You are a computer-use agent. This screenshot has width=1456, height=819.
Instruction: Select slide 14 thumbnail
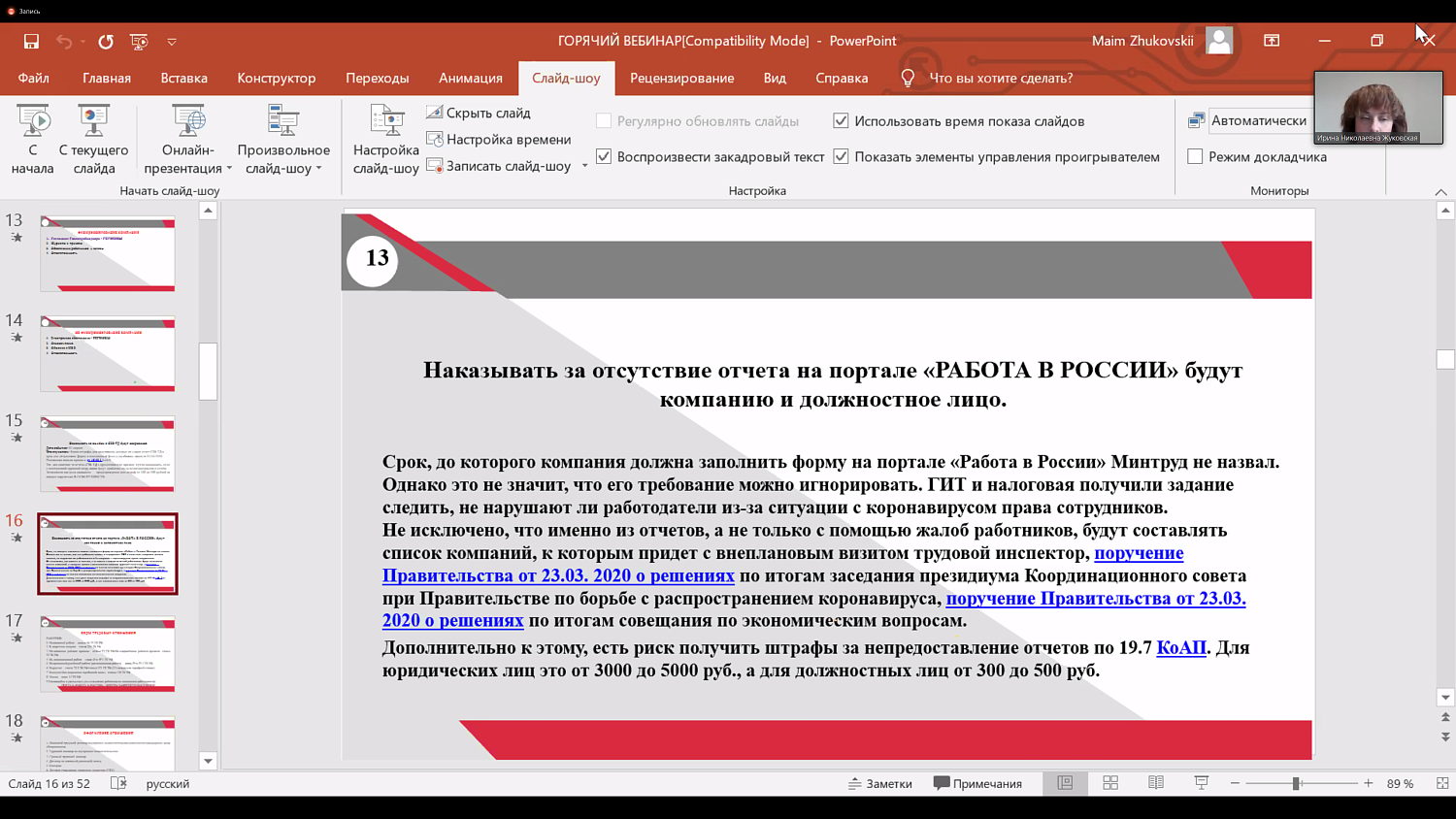point(108,353)
